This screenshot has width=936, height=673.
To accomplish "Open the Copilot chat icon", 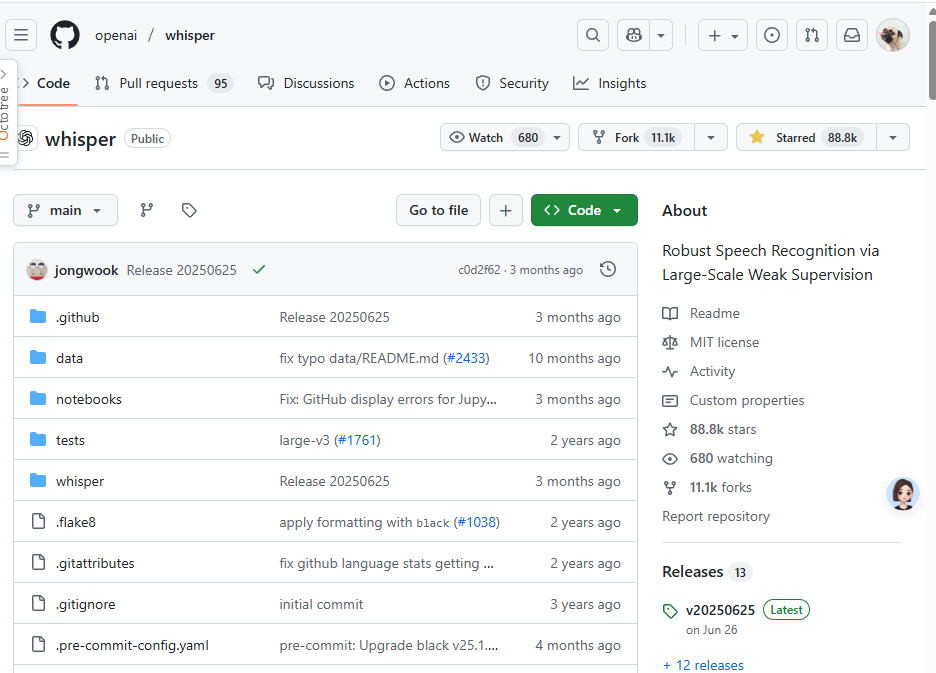I will [x=634, y=35].
